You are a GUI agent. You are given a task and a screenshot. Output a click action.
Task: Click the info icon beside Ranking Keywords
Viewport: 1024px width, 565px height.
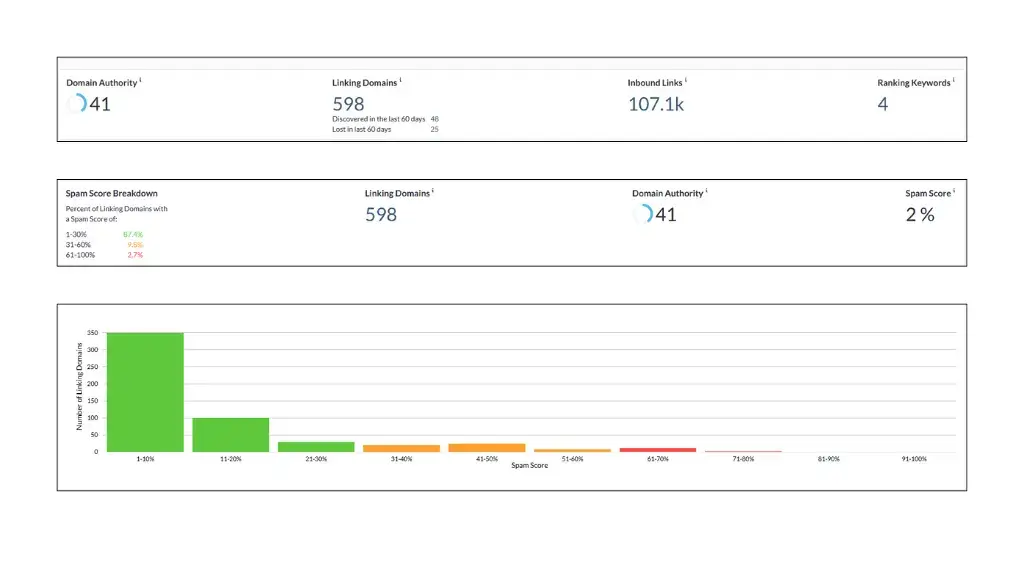click(x=953, y=80)
